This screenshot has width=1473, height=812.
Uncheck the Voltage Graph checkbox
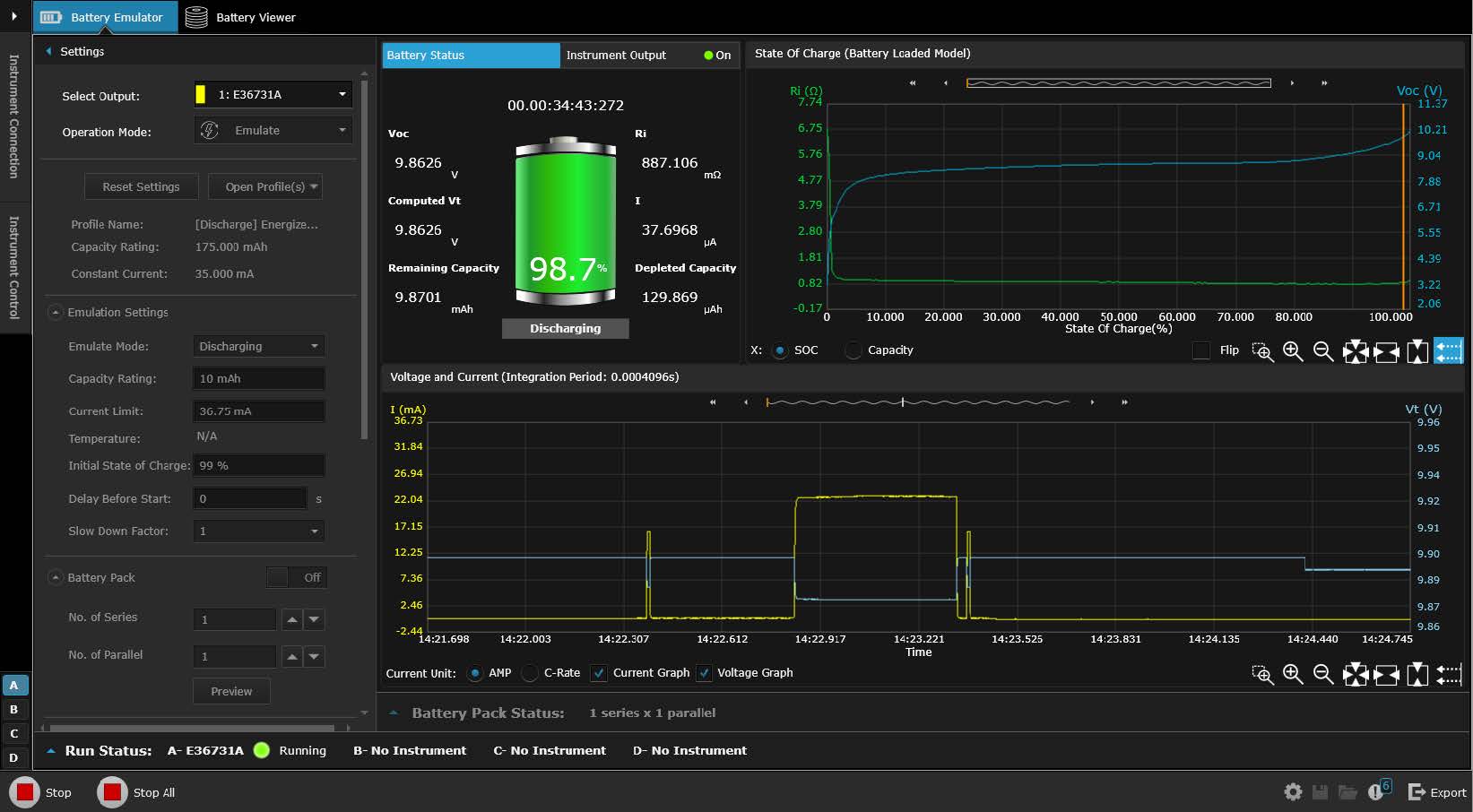click(704, 673)
